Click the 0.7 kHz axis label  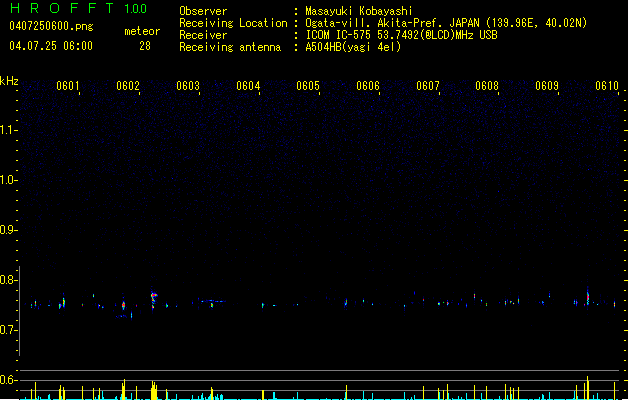pyautogui.click(x=8, y=330)
